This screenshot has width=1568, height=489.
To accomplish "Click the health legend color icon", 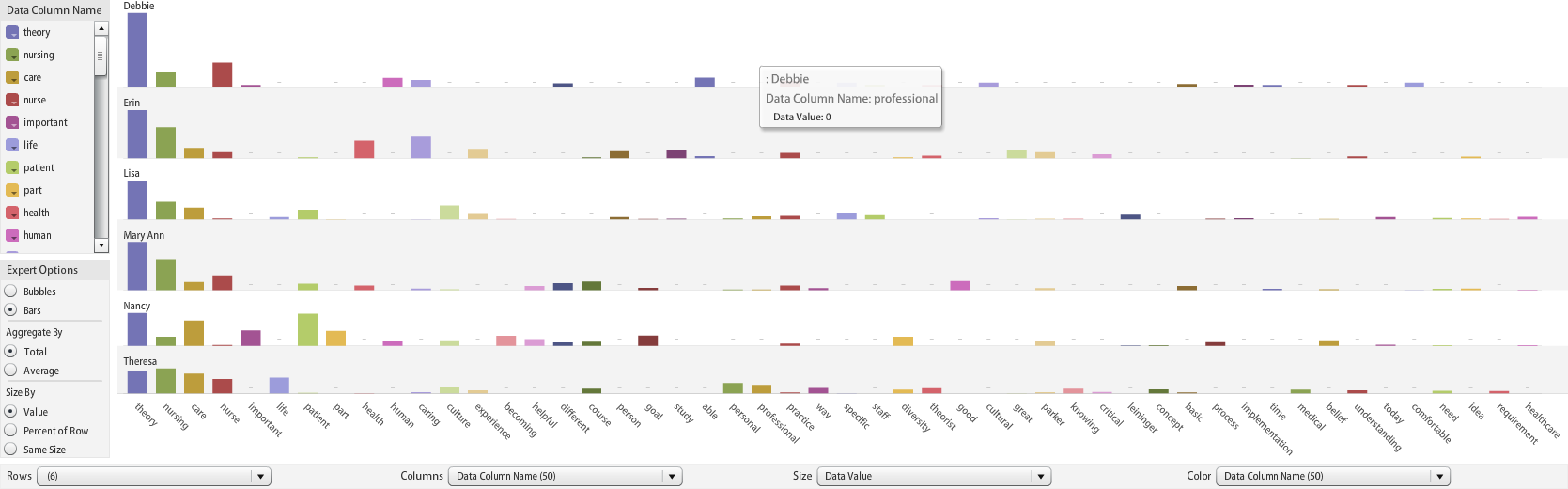I will coord(12,213).
